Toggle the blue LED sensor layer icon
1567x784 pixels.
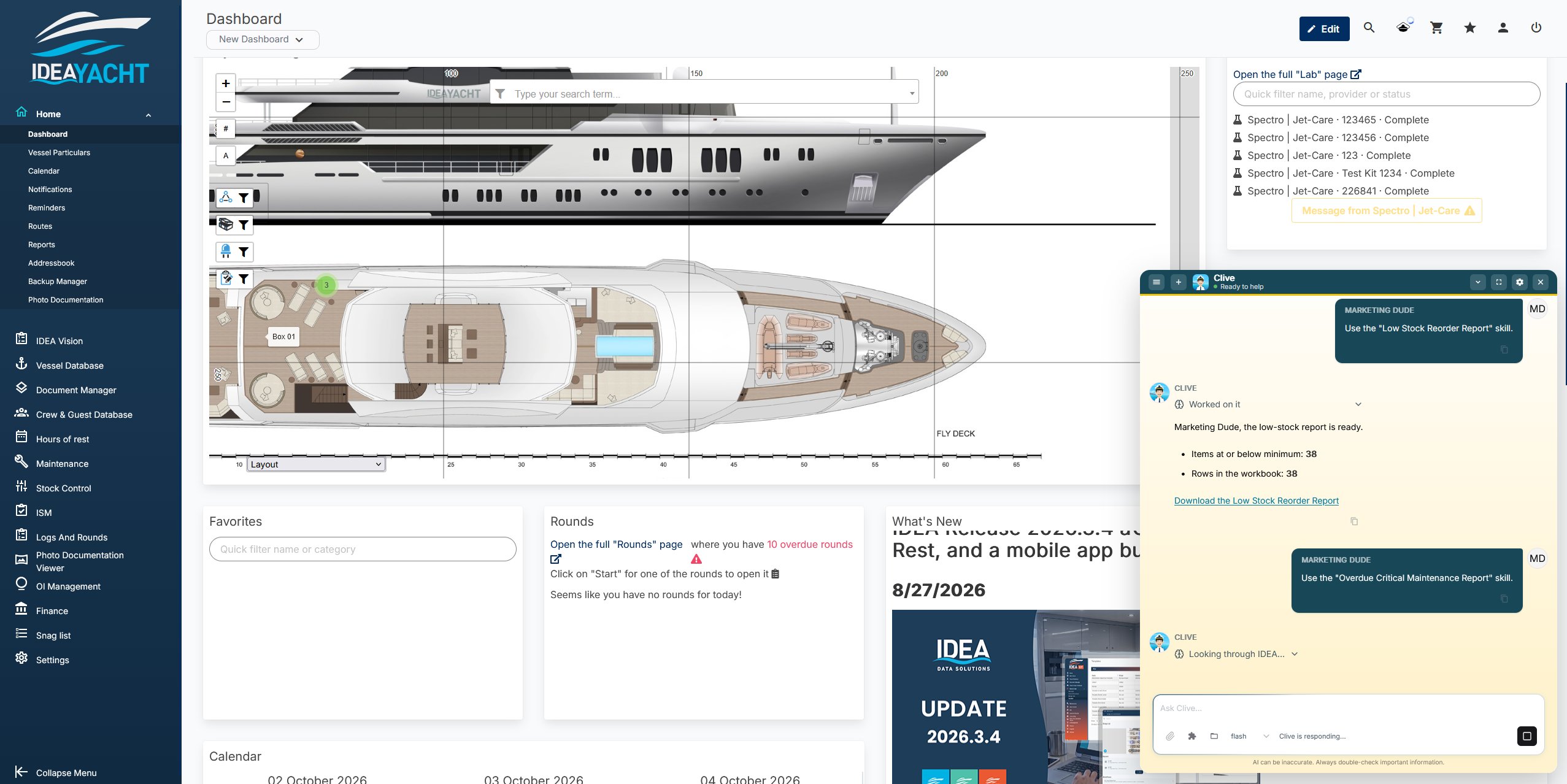coord(226,252)
